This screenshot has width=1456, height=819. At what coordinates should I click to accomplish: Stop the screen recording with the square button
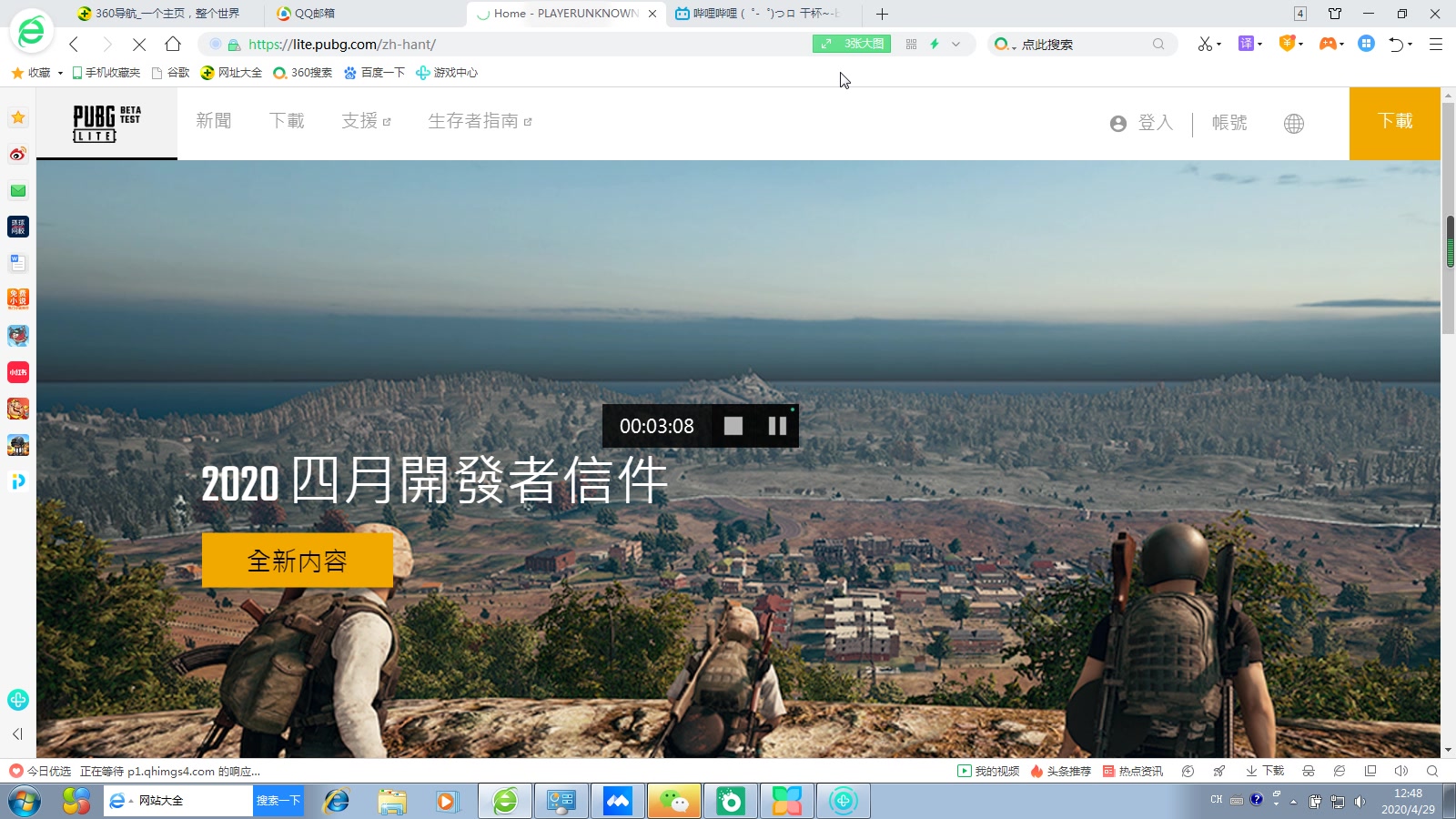pyautogui.click(x=733, y=426)
